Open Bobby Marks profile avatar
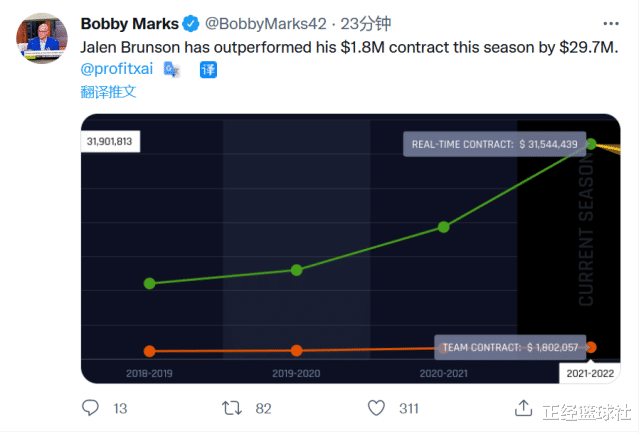 coord(42,38)
